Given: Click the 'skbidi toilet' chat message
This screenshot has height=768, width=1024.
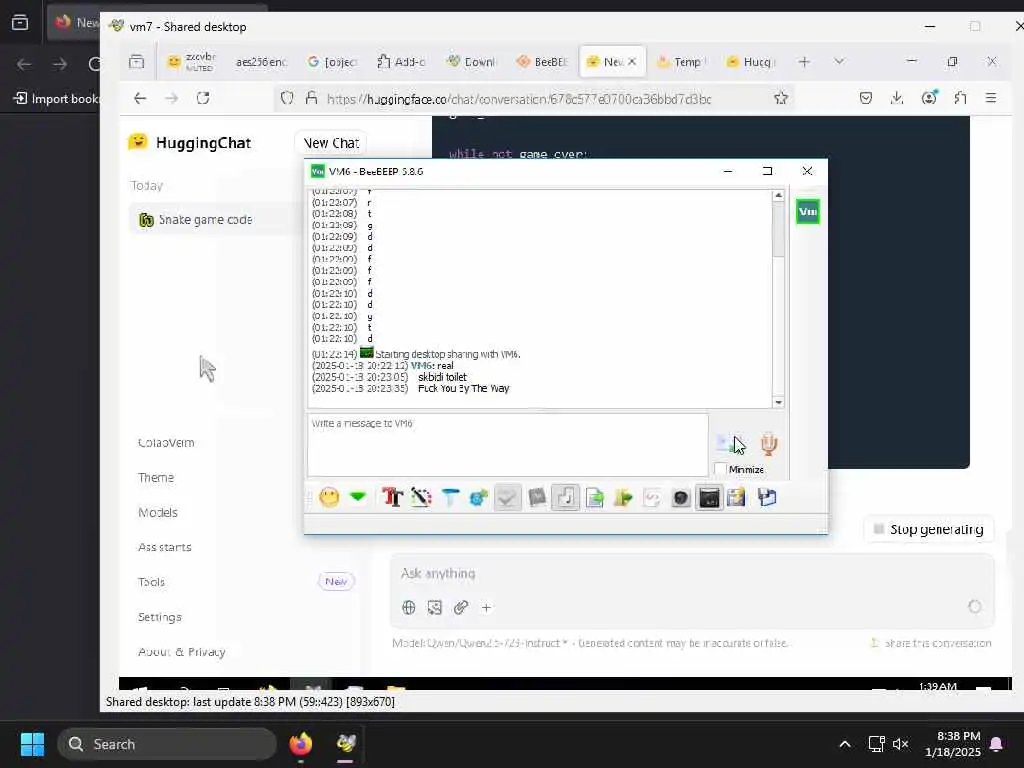Looking at the screenshot, I should pos(442,377).
